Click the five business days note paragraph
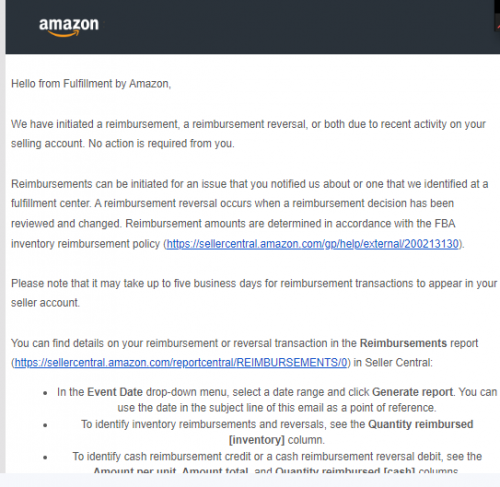The height and width of the screenshot is (487, 500). point(254,293)
